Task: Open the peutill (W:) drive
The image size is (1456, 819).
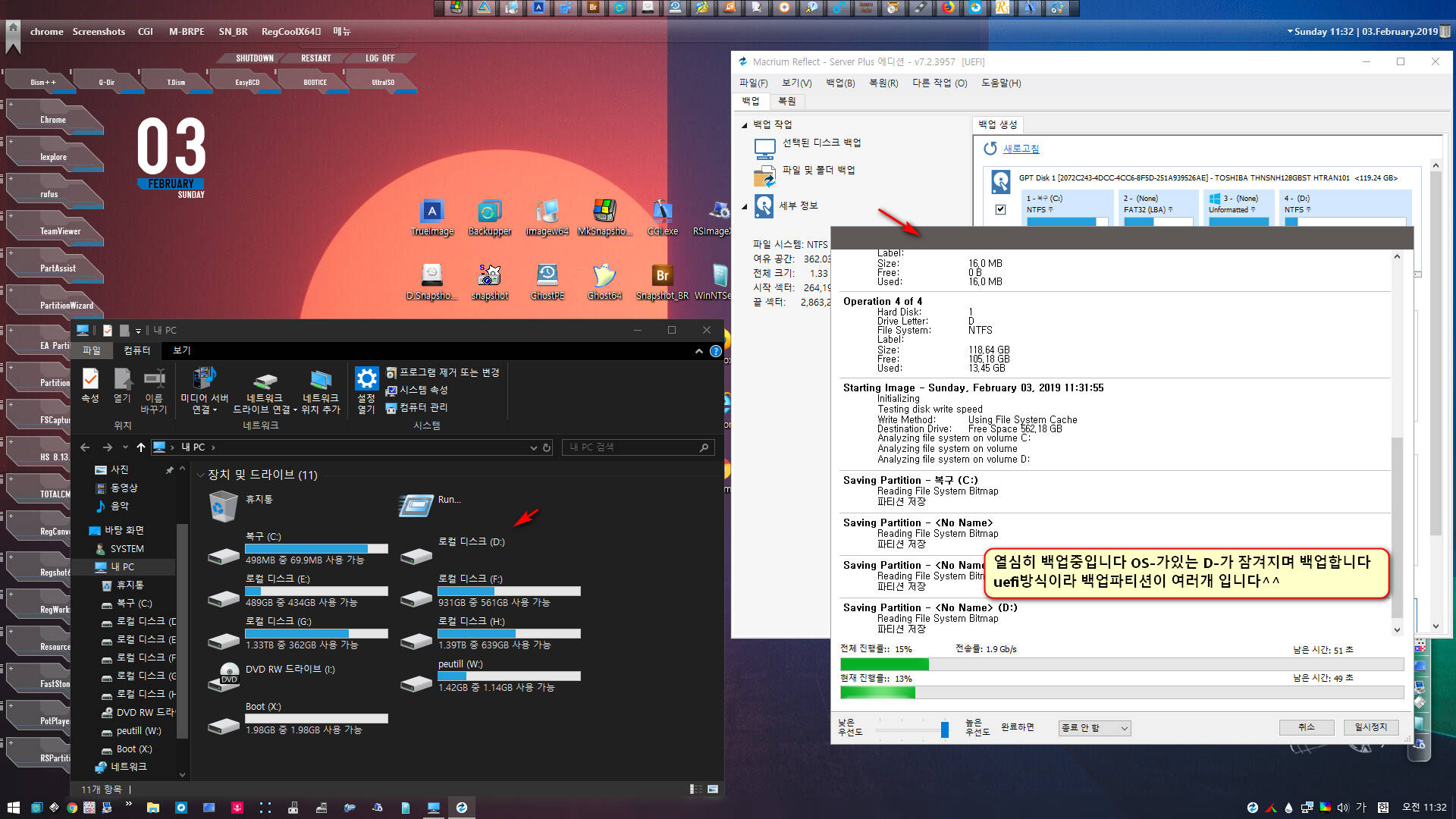Action: [490, 676]
